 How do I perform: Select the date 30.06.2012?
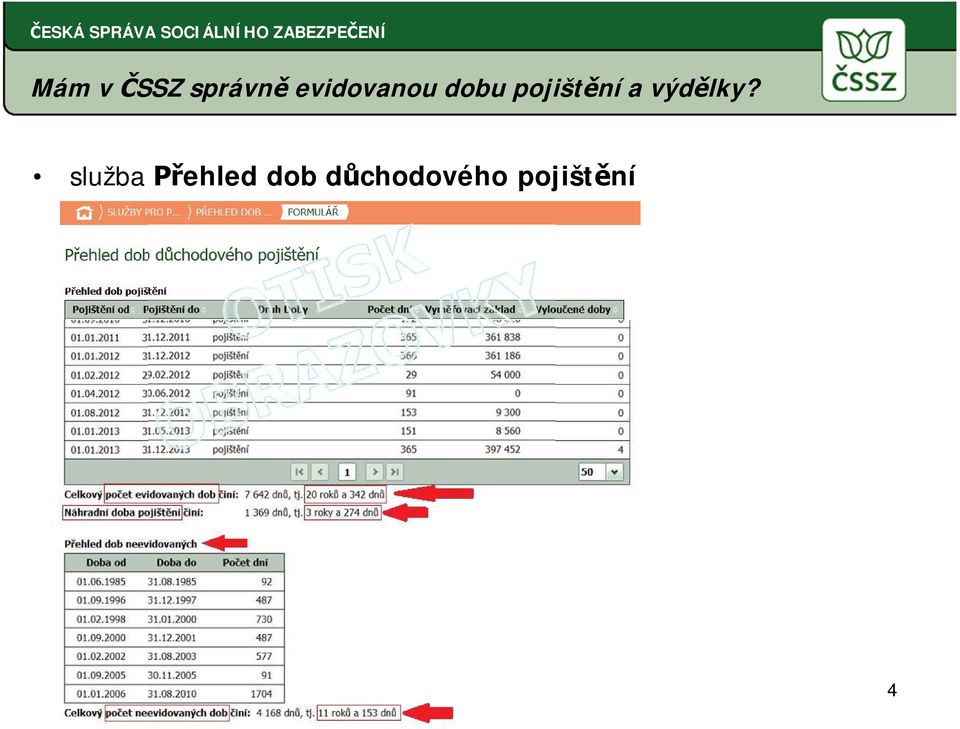click(x=166, y=394)
